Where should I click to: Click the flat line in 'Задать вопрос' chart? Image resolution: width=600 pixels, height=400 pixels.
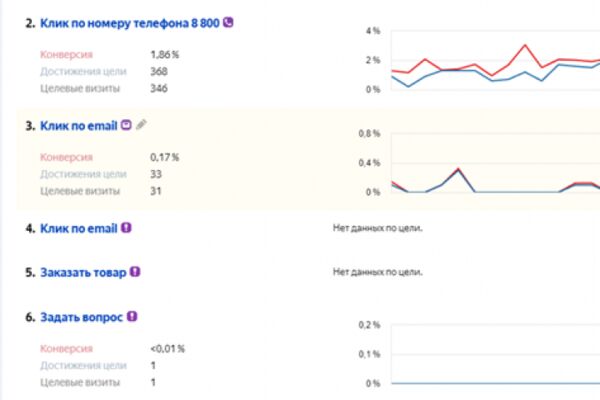(496, 383)
